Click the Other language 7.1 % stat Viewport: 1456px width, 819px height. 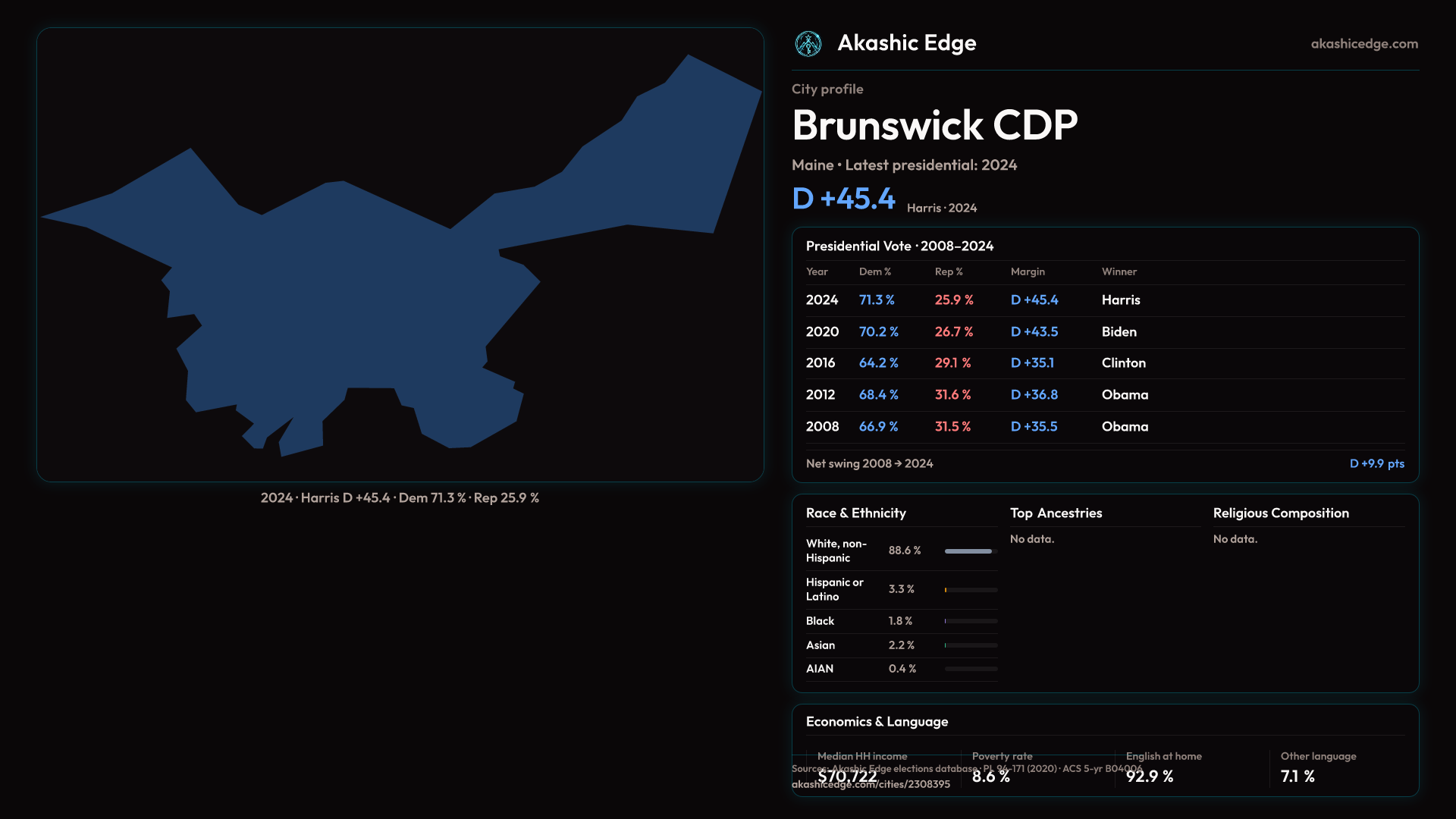pyautogui.click(x=1298, y=777)
